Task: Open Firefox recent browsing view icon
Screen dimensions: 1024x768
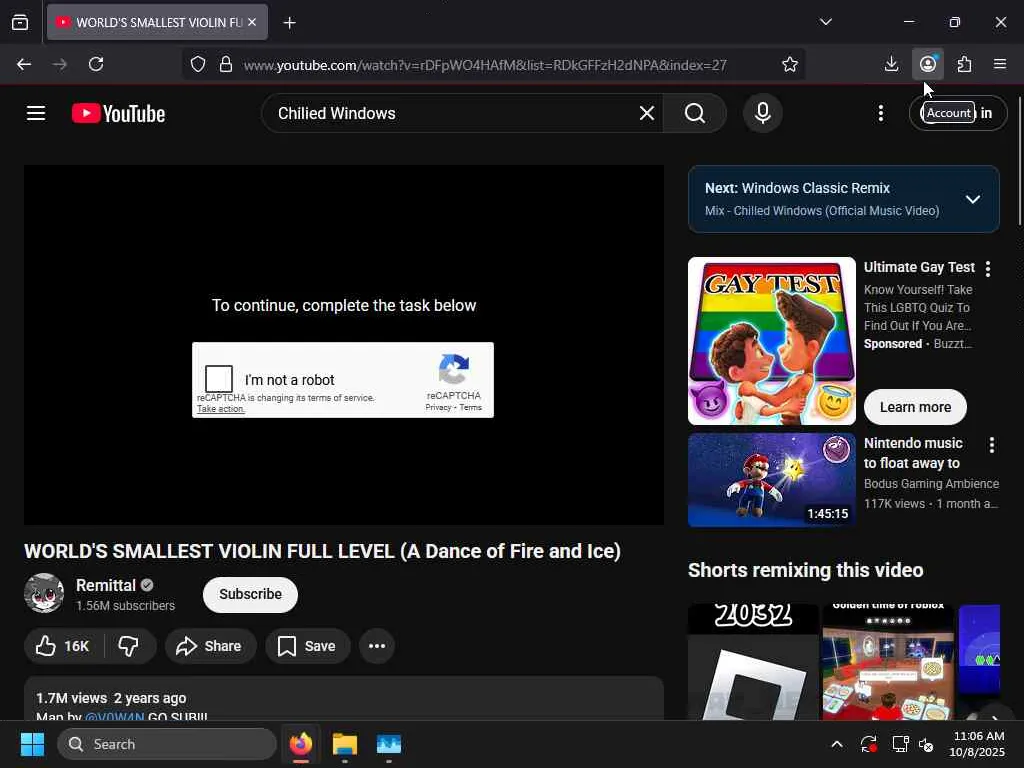Action: pyautogui.click(x=20, y=22)
